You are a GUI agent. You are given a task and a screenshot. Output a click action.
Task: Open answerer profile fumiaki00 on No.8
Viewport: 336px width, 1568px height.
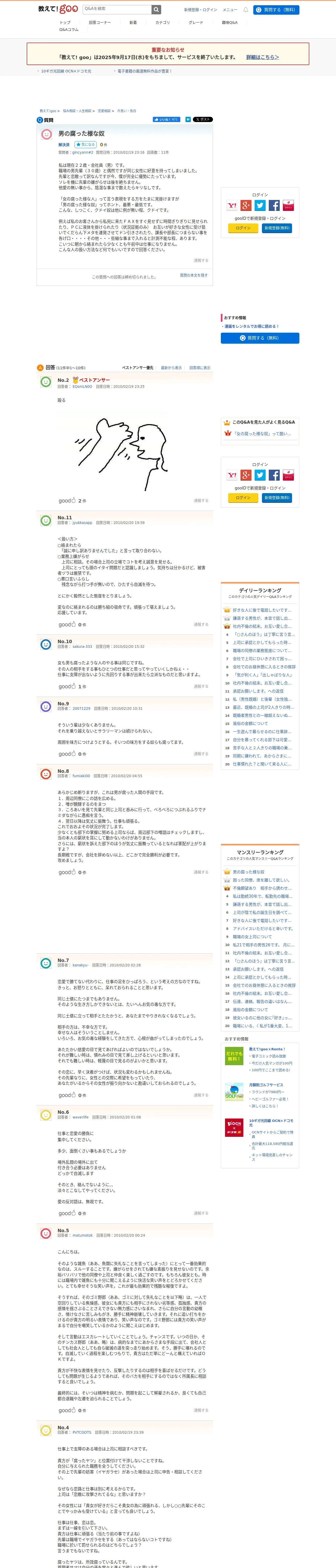[x=81, y=776]
